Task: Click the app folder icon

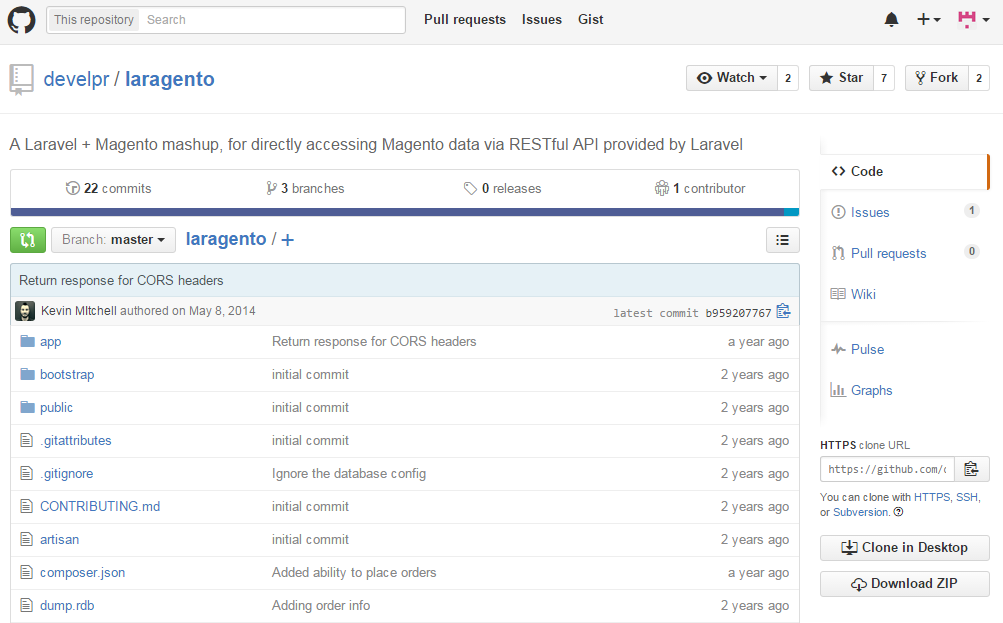Action: point(27,341)
